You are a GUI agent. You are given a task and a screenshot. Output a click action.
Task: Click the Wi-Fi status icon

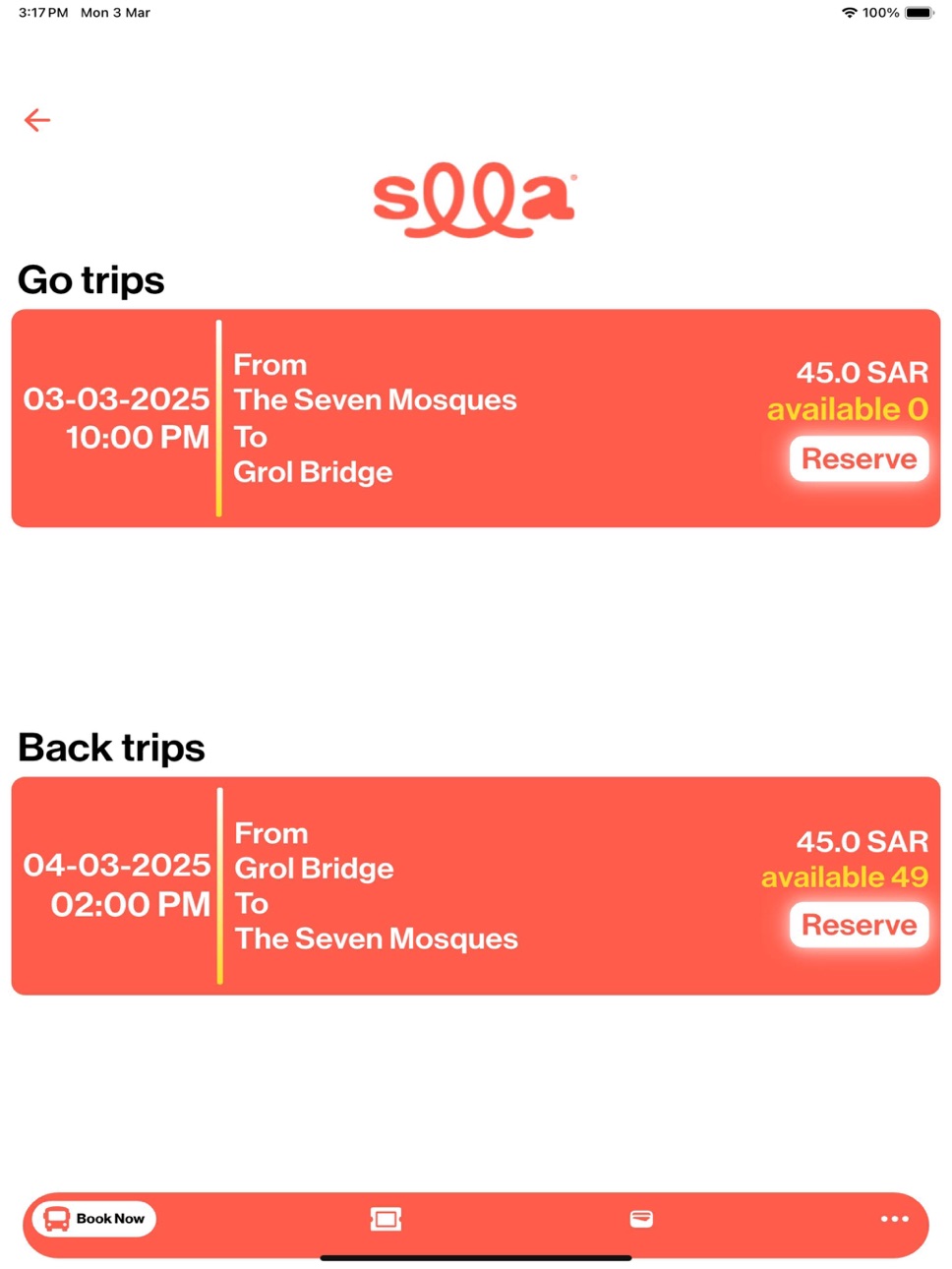(x=849, y=13)
